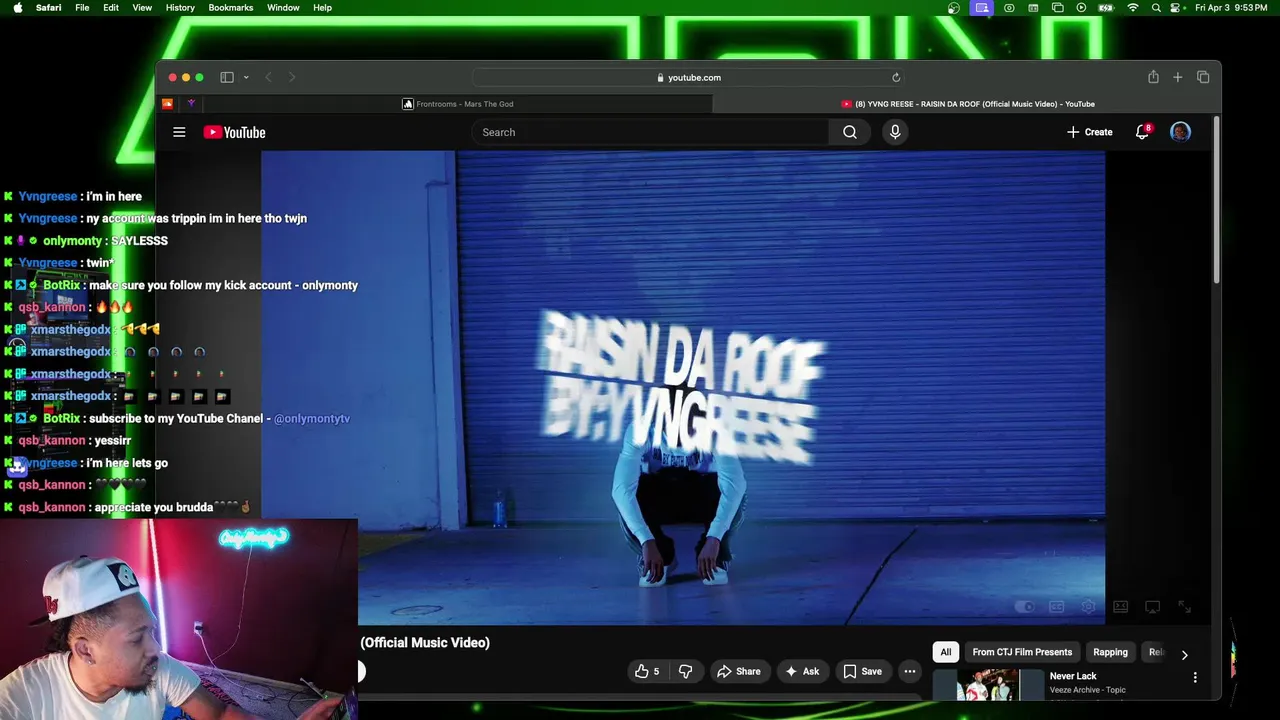1280x720 pixels.
Task: Open the Help menu
Action: (x=322, y=8)
